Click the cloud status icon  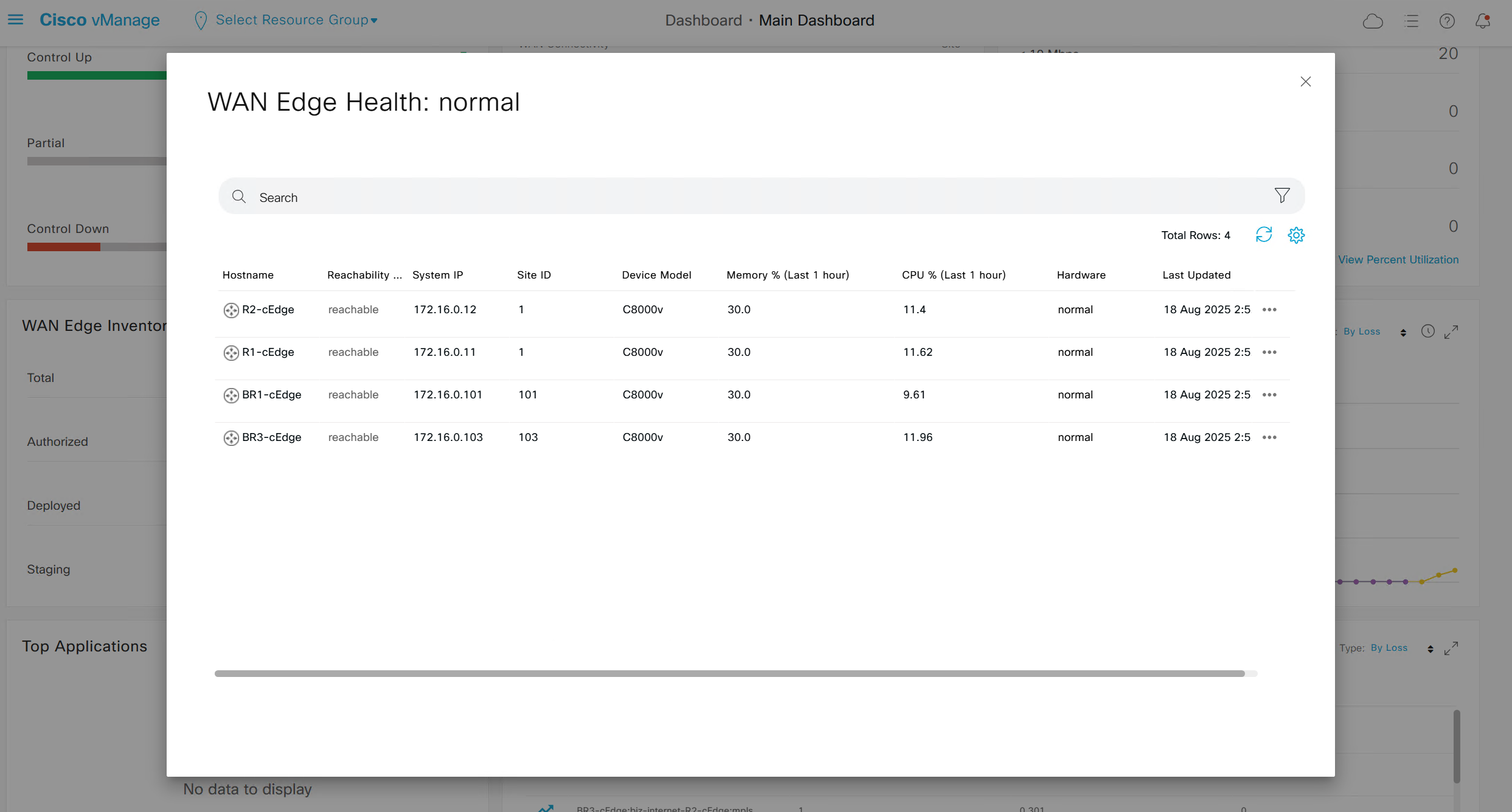click(x=1373, y=22)
